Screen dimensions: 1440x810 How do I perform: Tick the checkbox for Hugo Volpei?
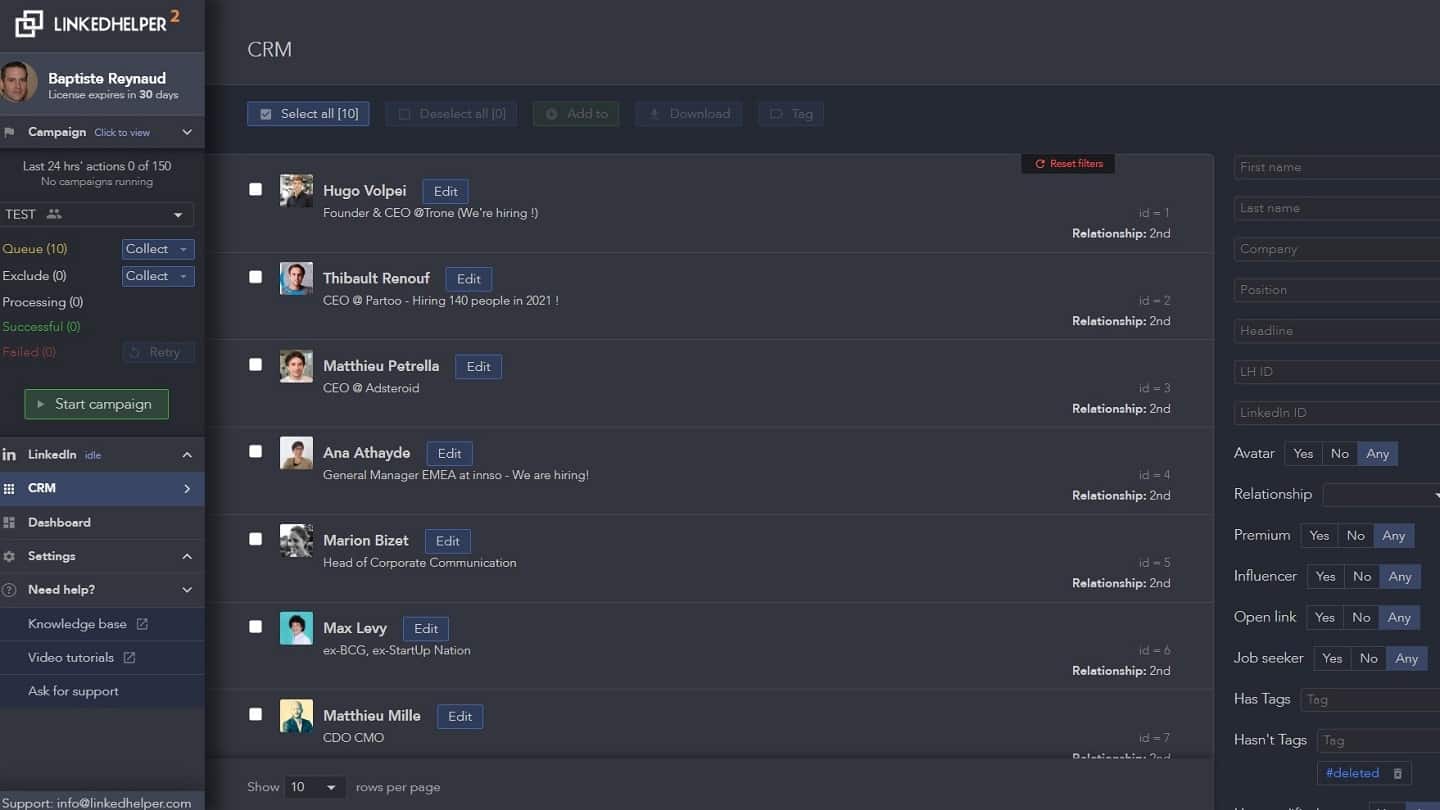tap(256, 189)
